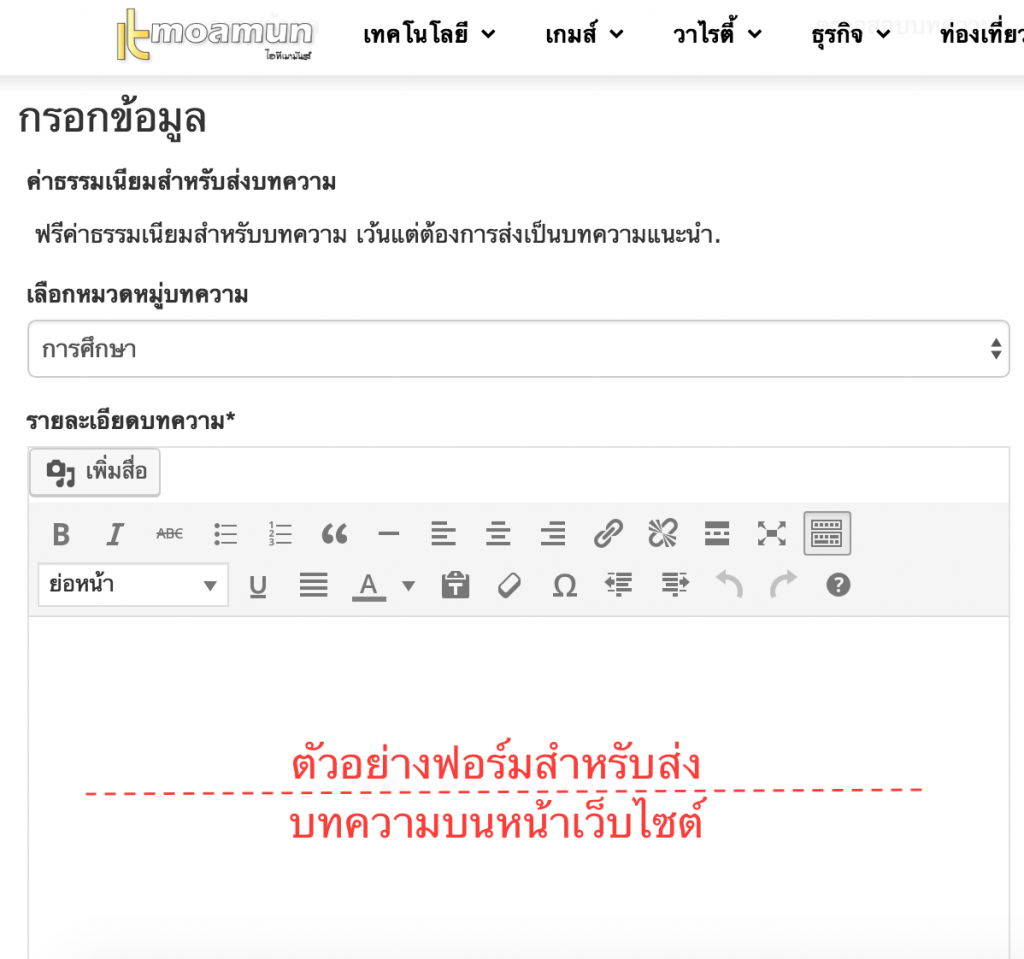Open the วาไรตี้ menu
This screenshot has height=959, width=1024.
click(x=717, y=34)
